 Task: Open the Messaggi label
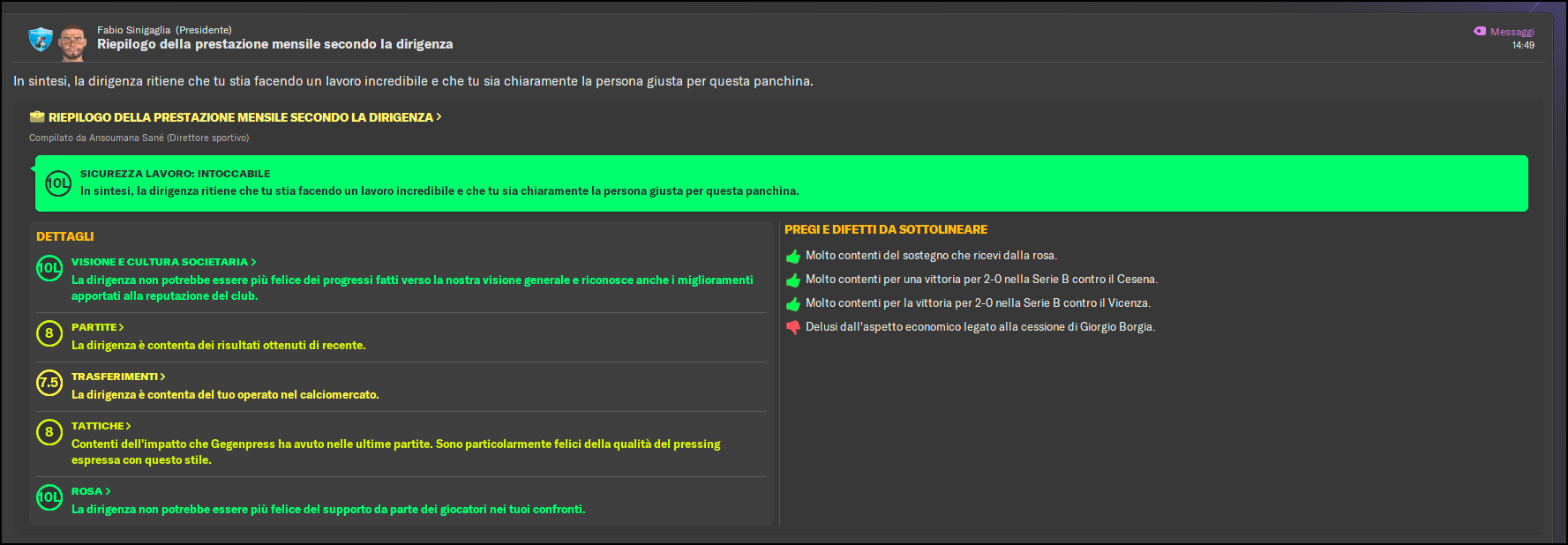coord(1512,32)
